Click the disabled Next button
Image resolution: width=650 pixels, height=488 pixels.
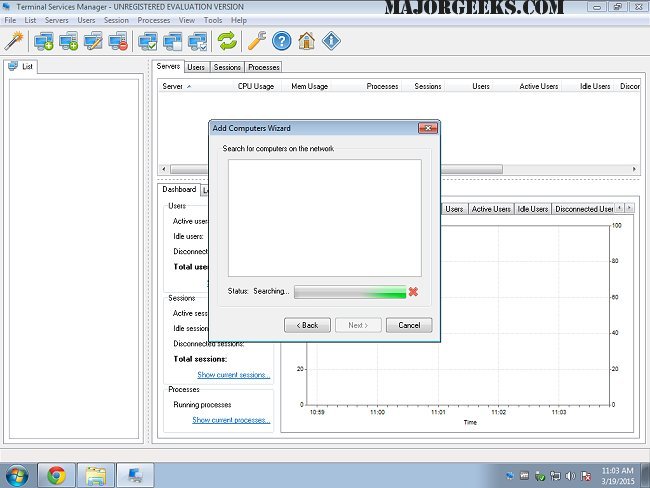point(358,325)
